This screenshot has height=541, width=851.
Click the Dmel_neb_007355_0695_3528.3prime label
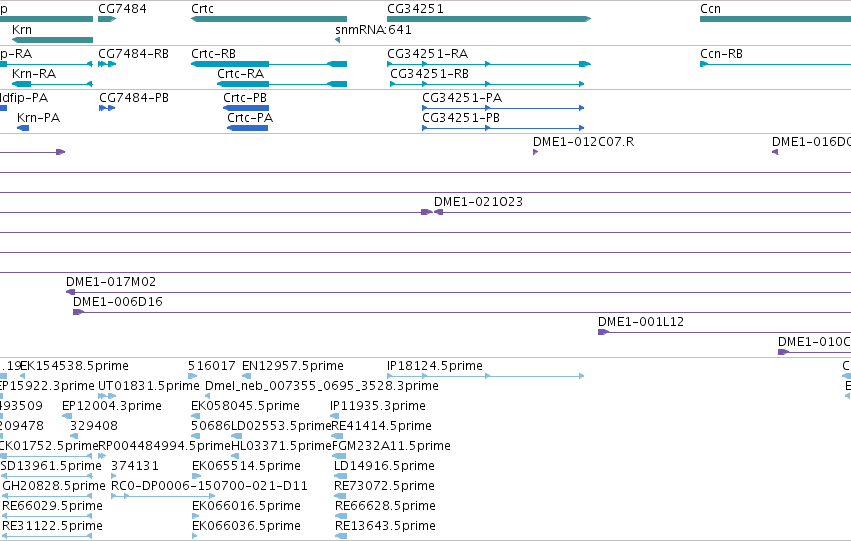322,386
